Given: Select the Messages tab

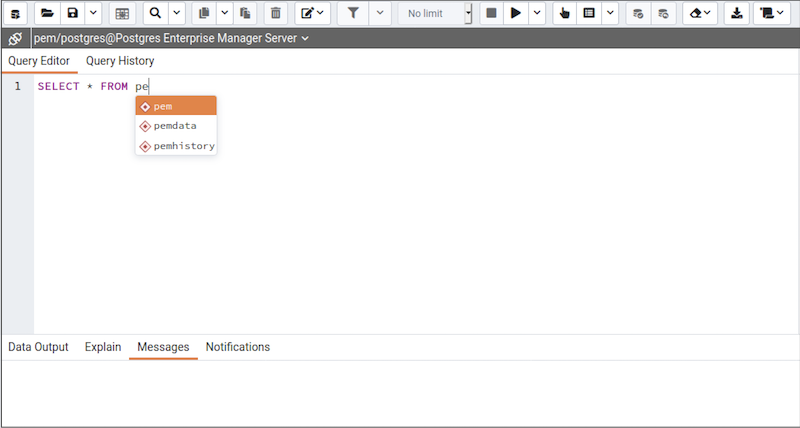Looking at the screenshot, I should (163, 347).
